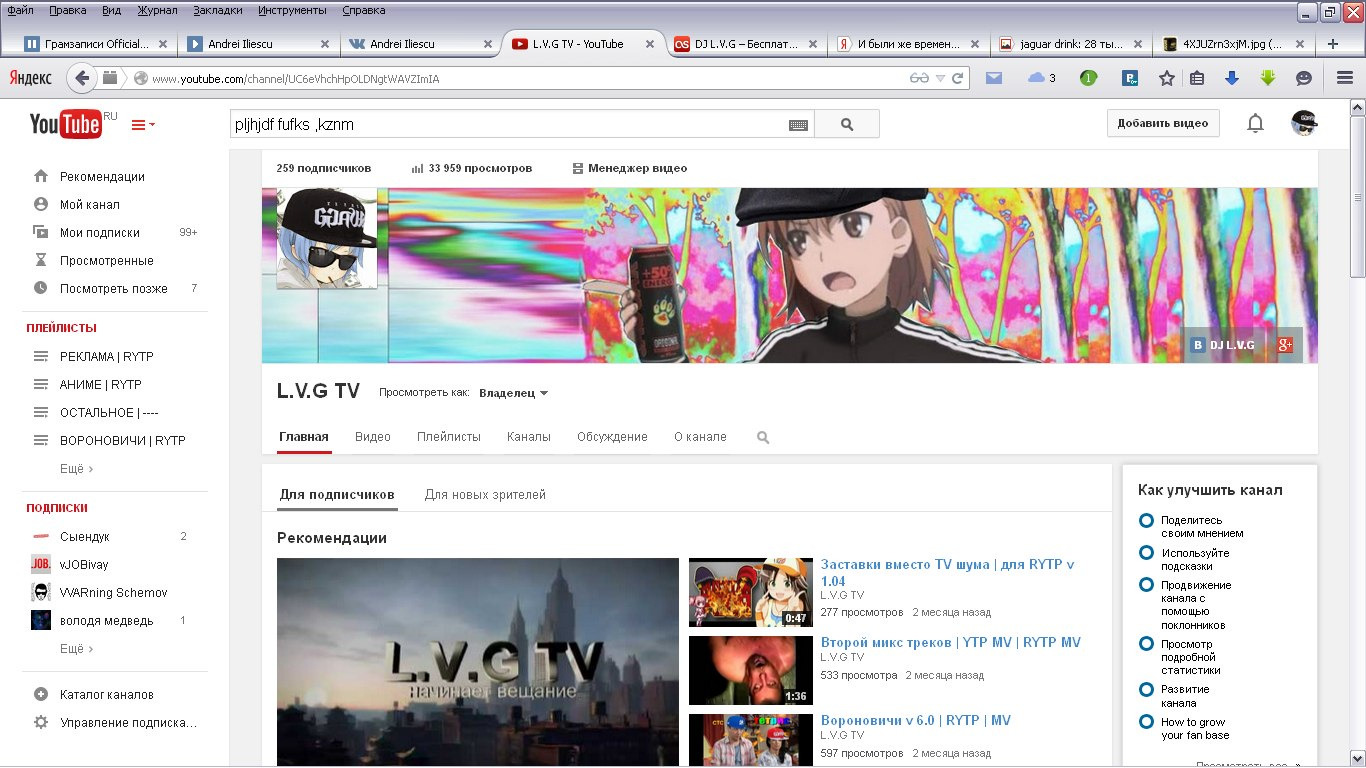This screenshot has width=1366, height=768.
Task: Open the on-screen keyboard in YouTube search
Action: [798, 125]
